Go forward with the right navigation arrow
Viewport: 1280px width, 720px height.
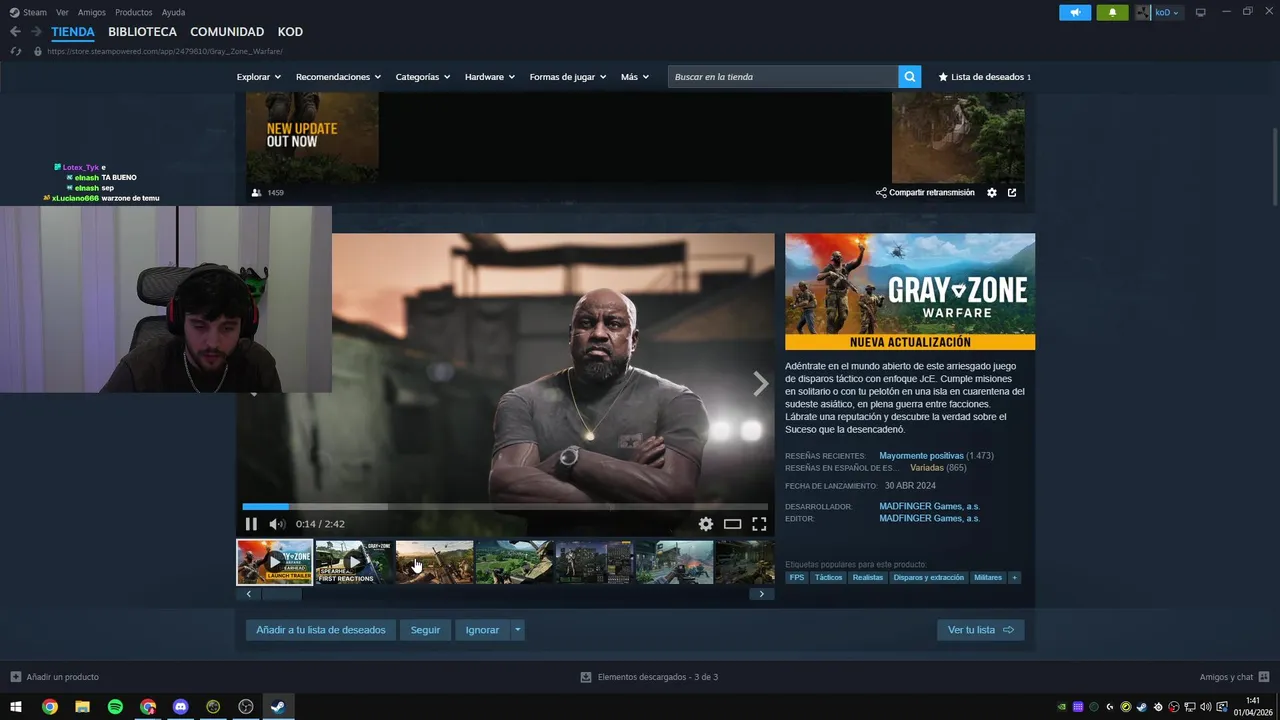[36, 32]
